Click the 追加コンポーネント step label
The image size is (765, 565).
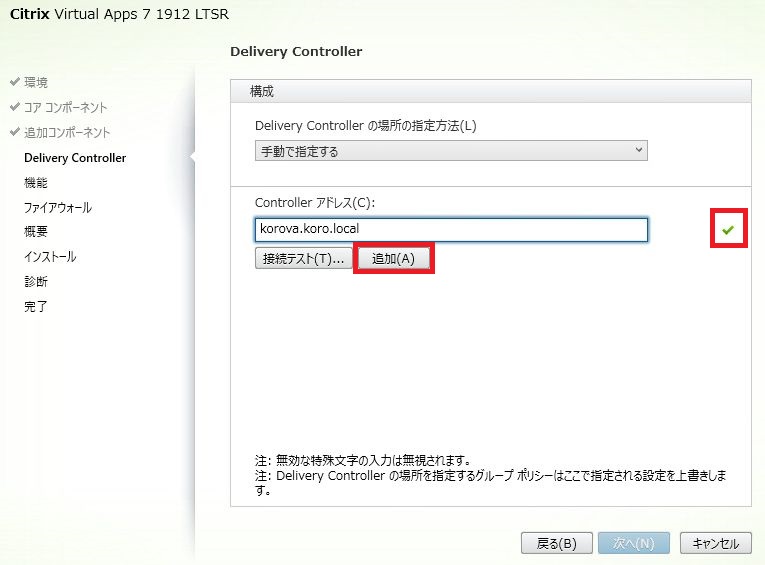[x=67, y=132]
